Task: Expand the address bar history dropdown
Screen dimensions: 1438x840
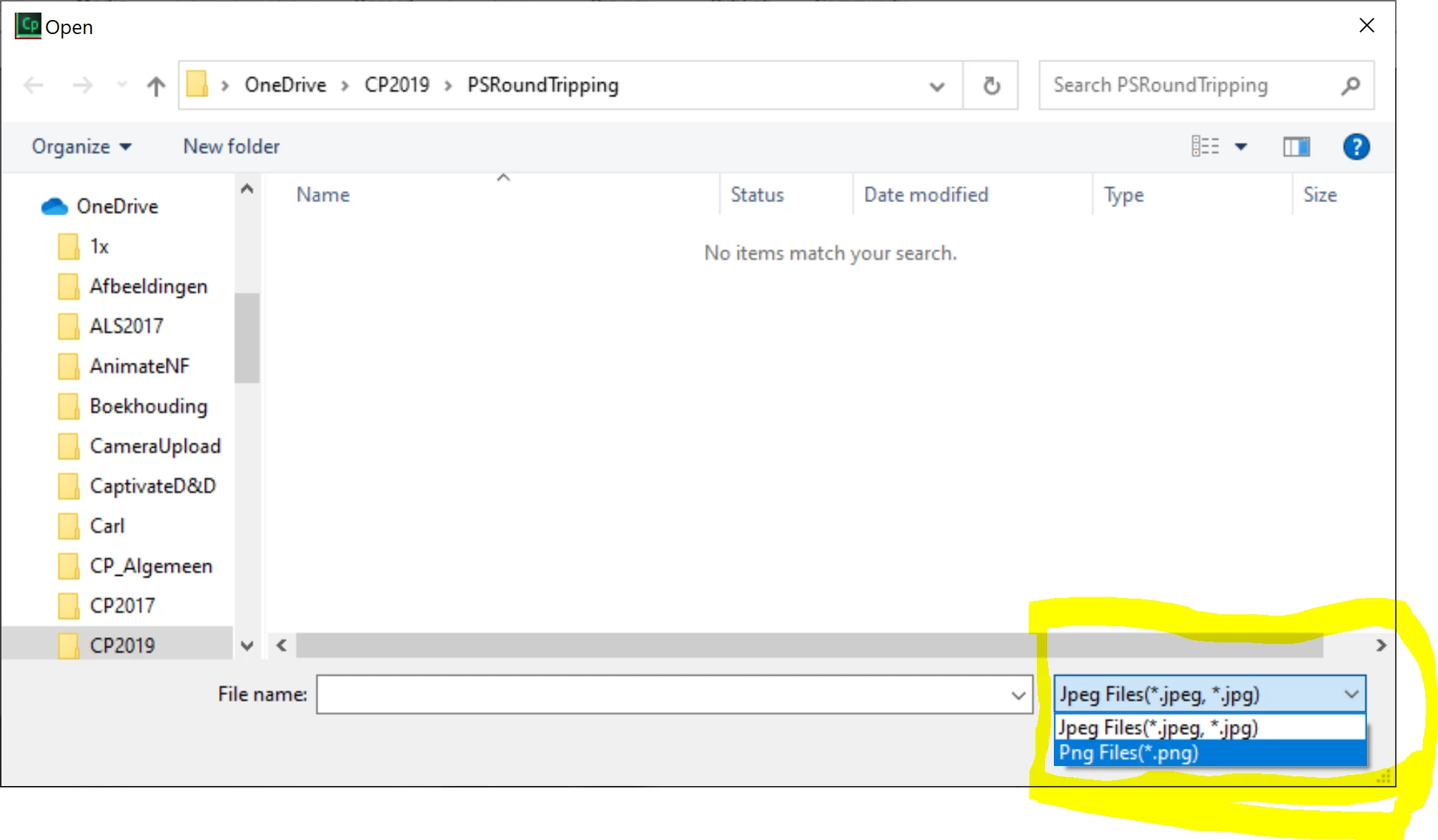Action: (936, 87)
